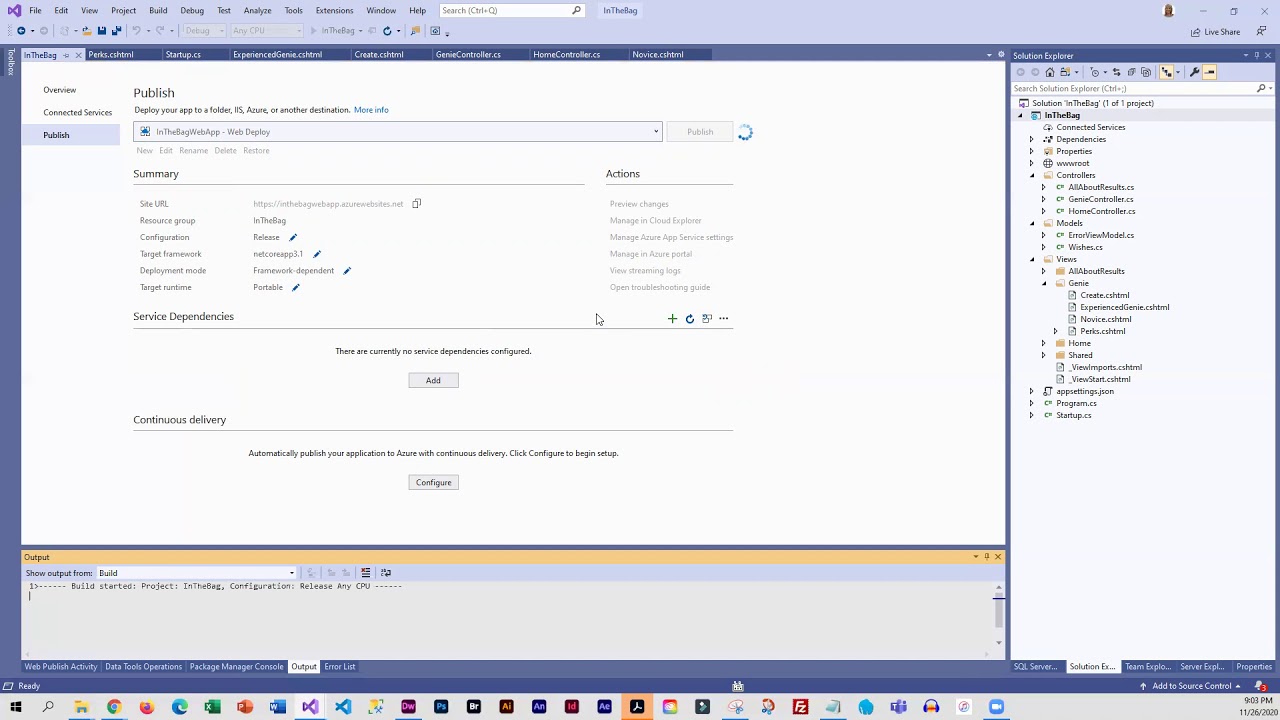Click the Sync with Active Document icon

(x=1117, y=72)
